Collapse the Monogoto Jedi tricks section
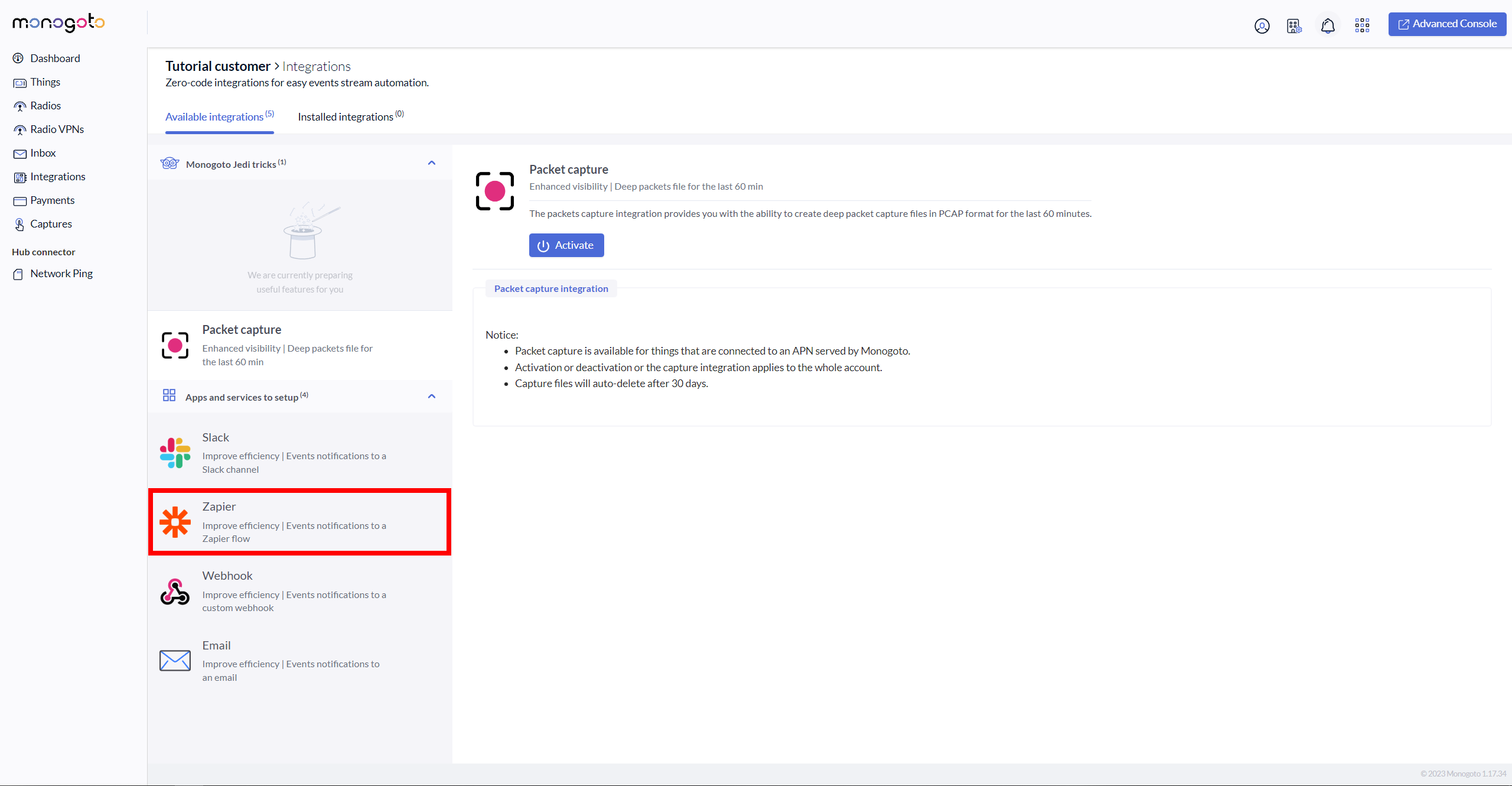The height and width of the screenshot is (786, 1512). point(432,163)
